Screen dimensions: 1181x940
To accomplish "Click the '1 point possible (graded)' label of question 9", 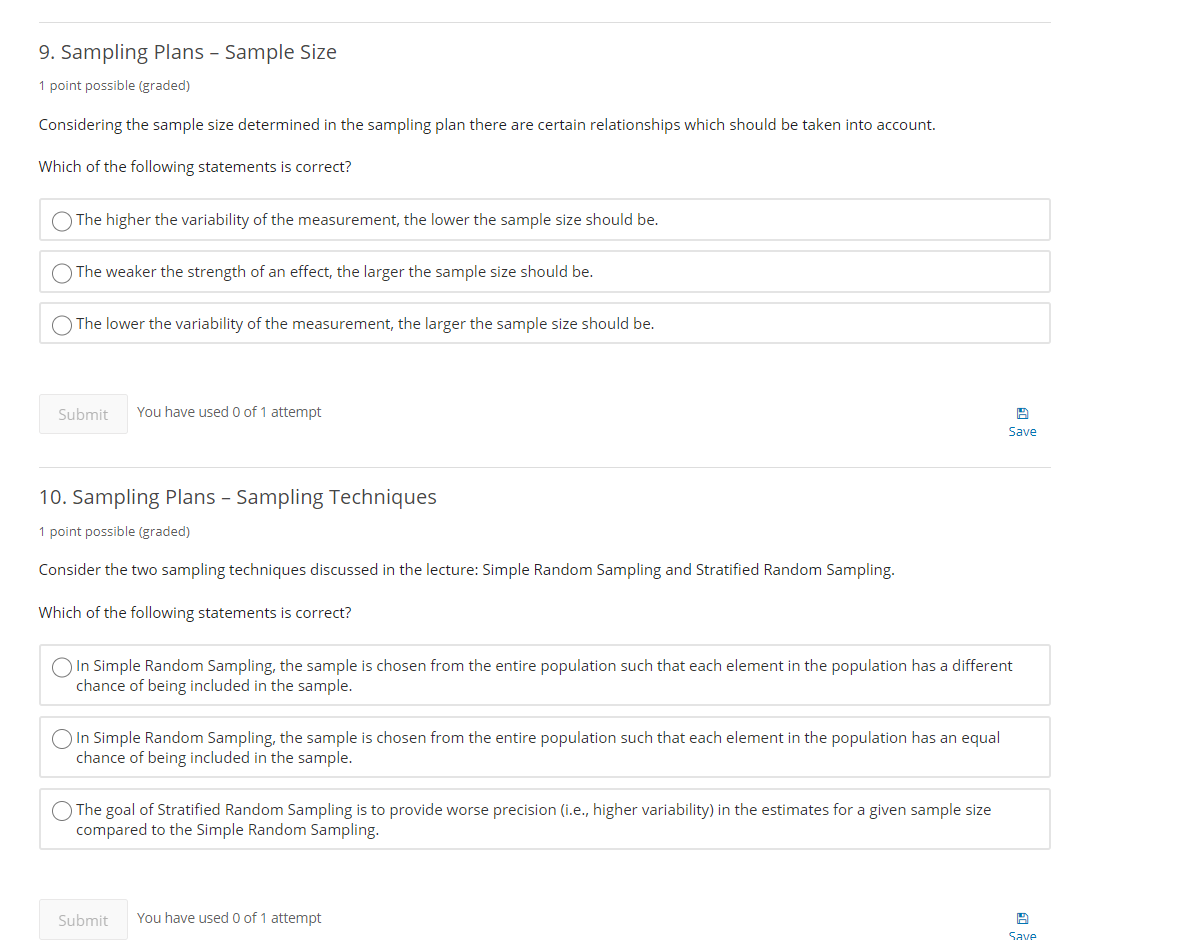I will click(114, 85).
